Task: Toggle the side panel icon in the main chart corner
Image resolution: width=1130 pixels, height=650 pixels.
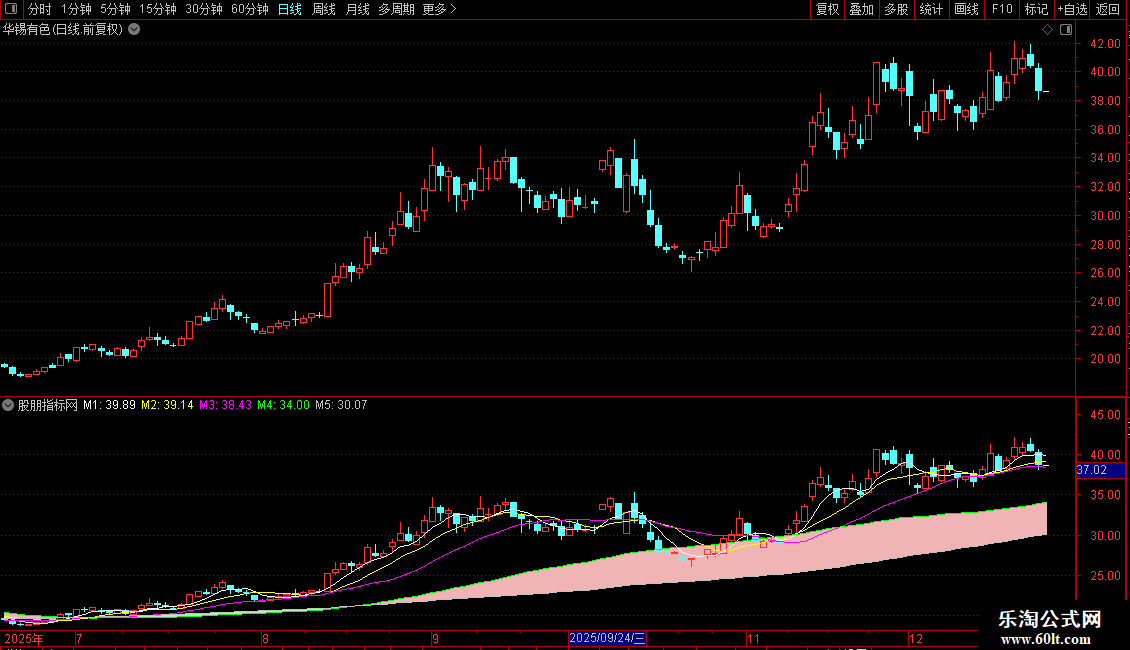Action: pos(1066,30)
